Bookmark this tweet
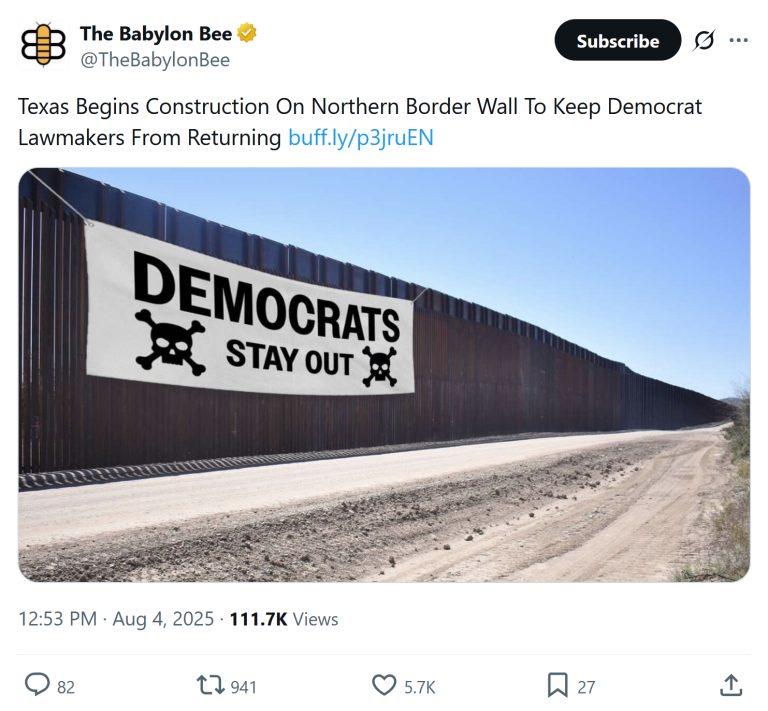This screenshot has width=768, height=711. coord(557,685)
